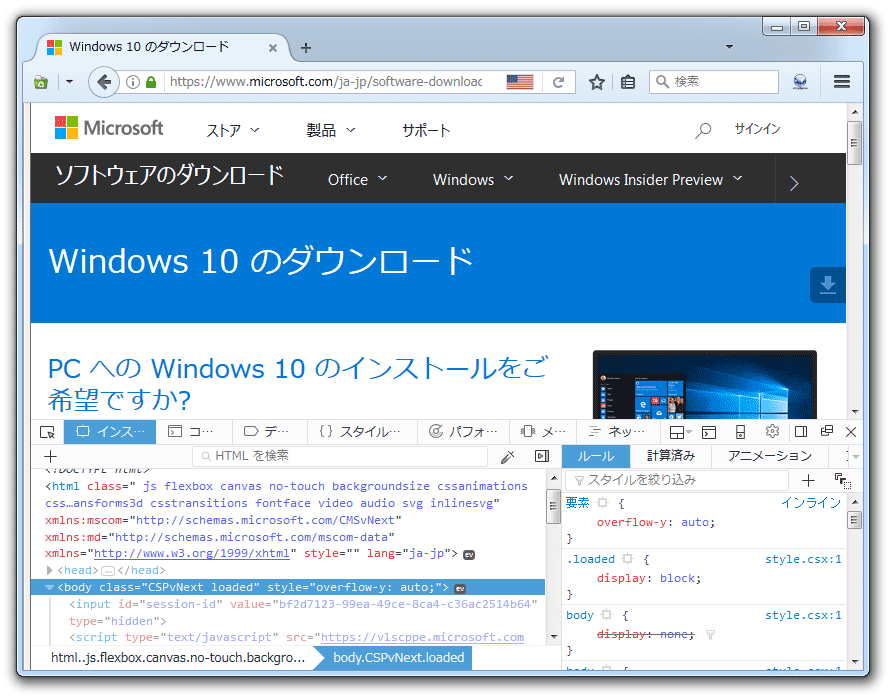
Task: Dock devtools to the side of the window
Action: [x=801, y=432]
